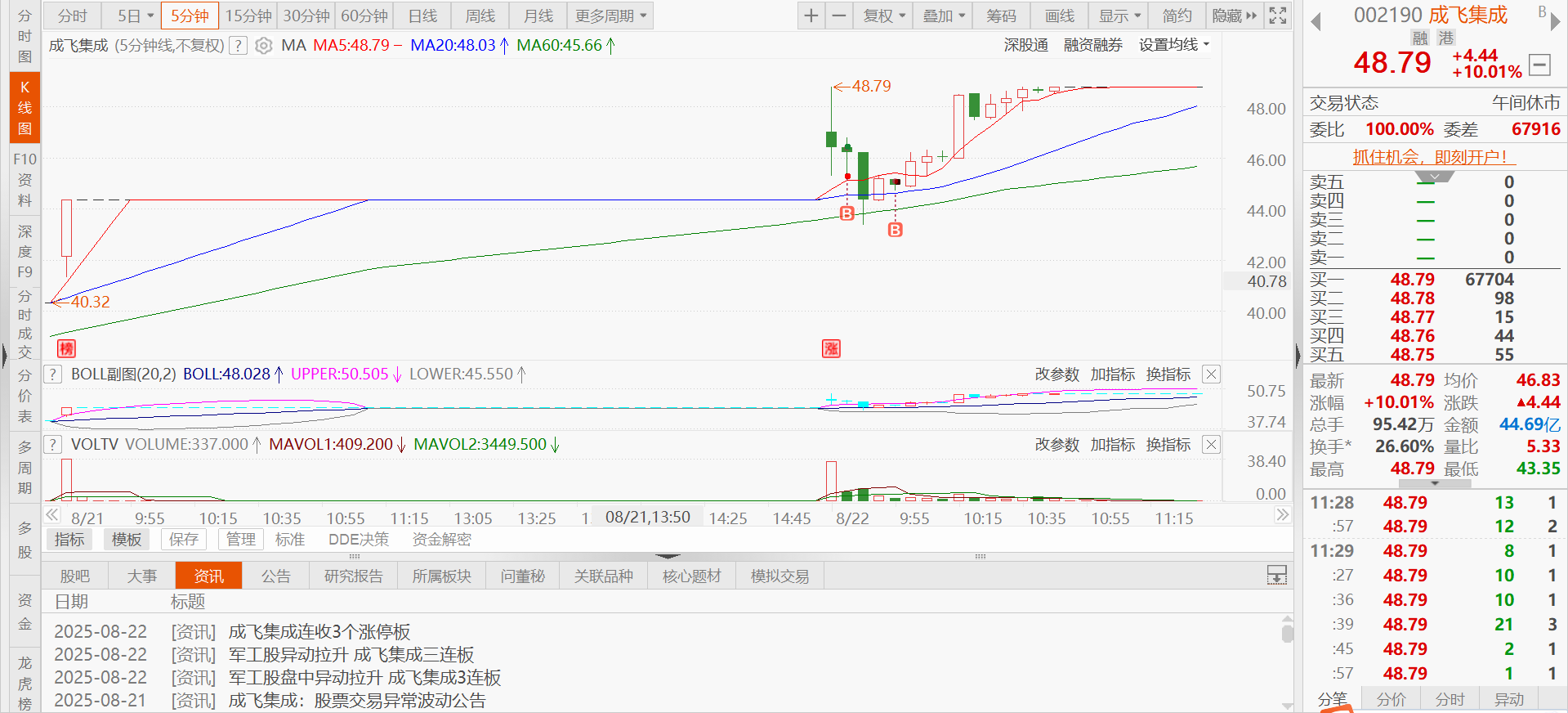
Task: Switch to 资讯 news tab
Action: (208, 576)
